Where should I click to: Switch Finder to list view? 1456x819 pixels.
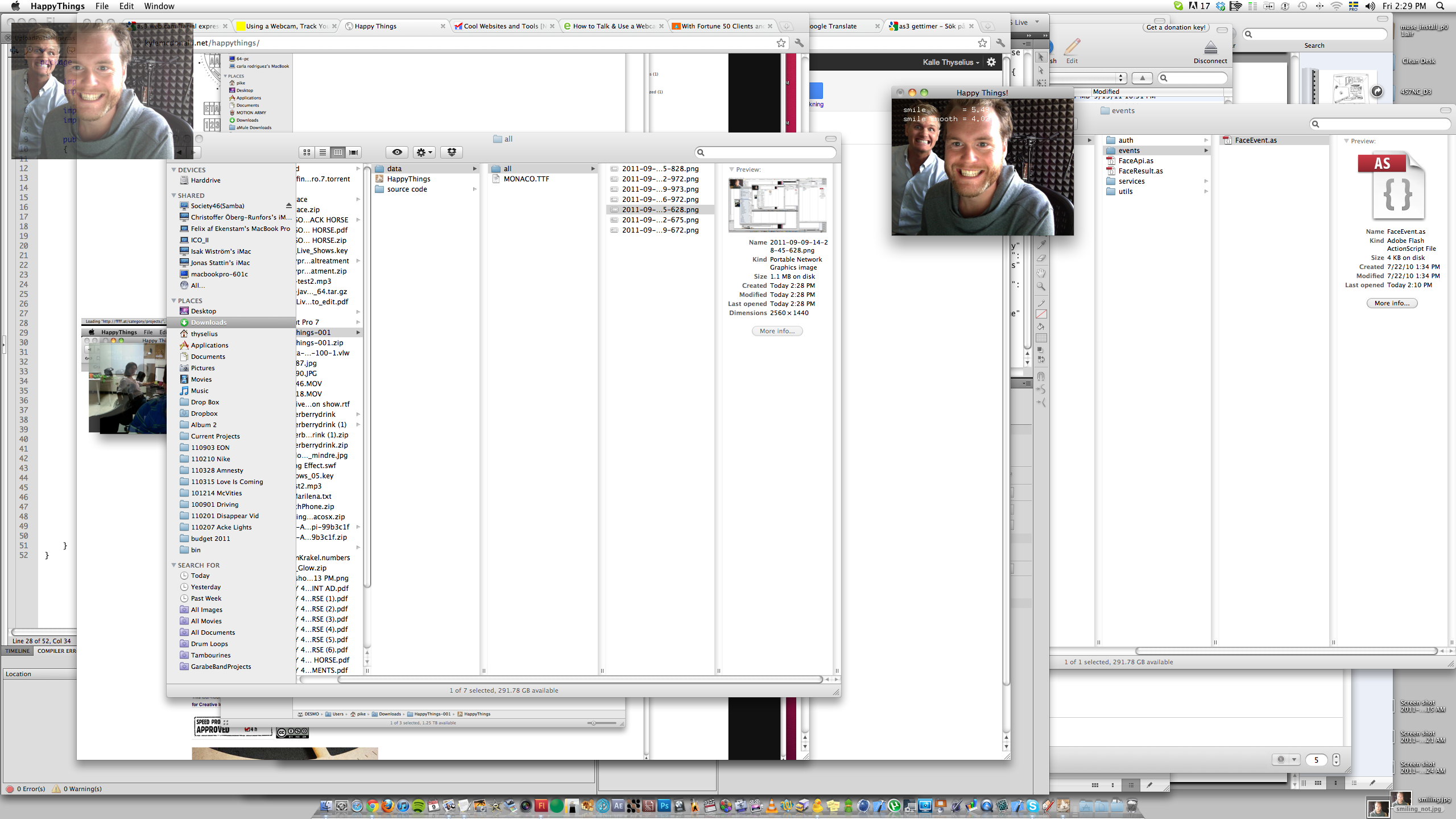[x=322, y=152]
